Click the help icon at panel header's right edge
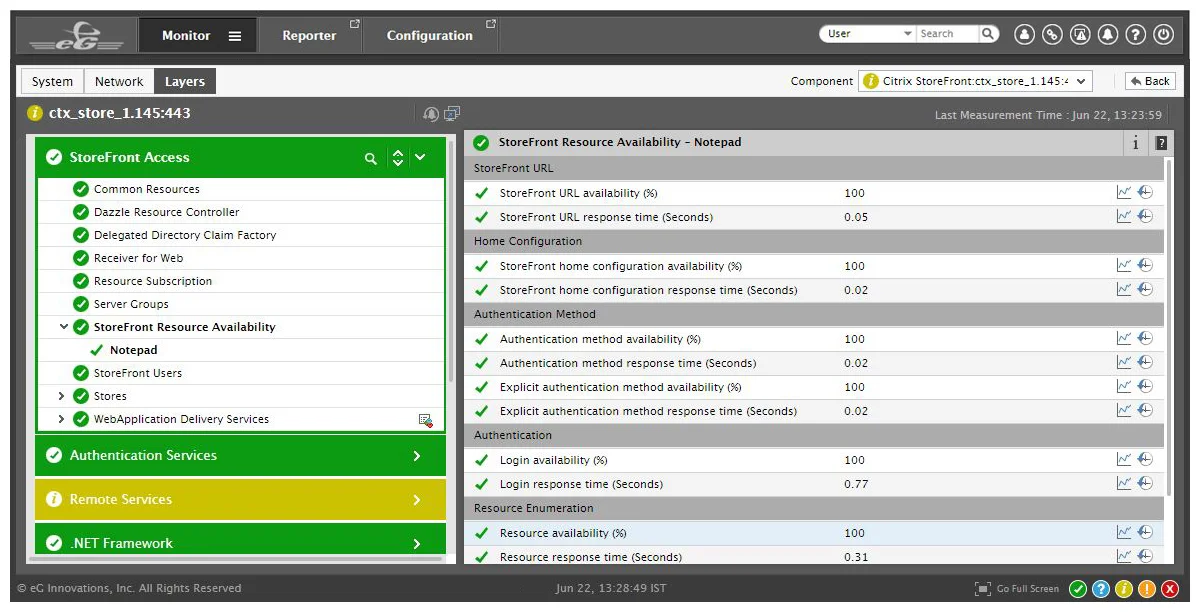Screen dimensions: 1200x612 [1160, 143]
